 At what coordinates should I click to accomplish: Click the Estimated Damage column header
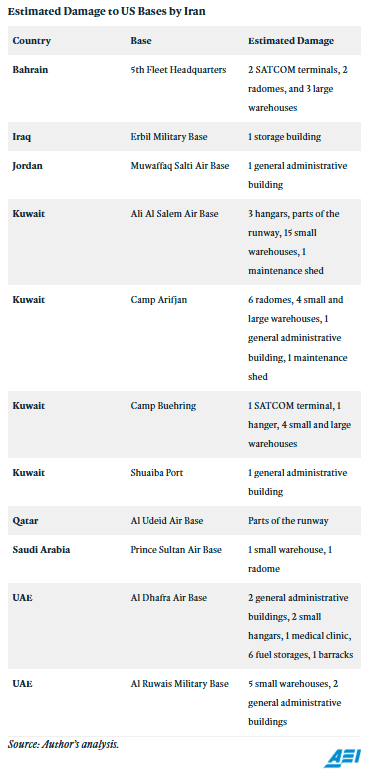(291, 41)
